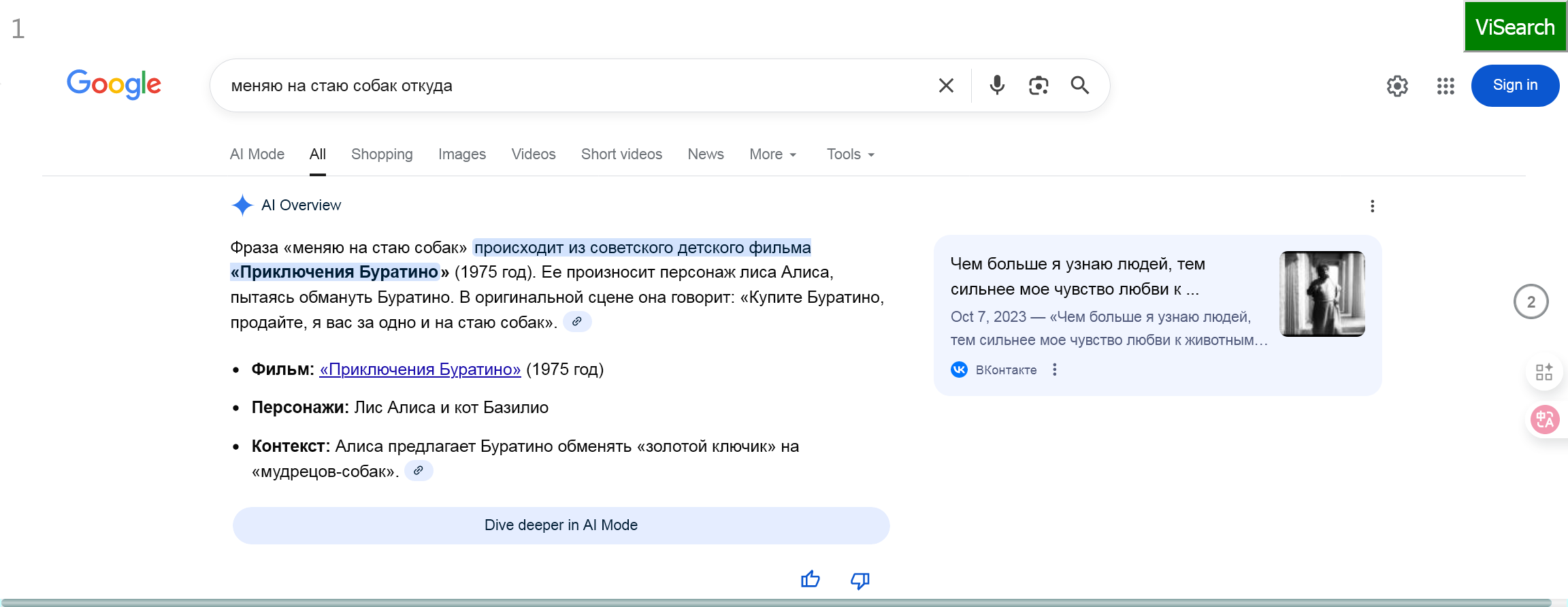This screenshot has width=1568, height=607.
Task: Open search by image camera icon
Action: [1039, 86]
